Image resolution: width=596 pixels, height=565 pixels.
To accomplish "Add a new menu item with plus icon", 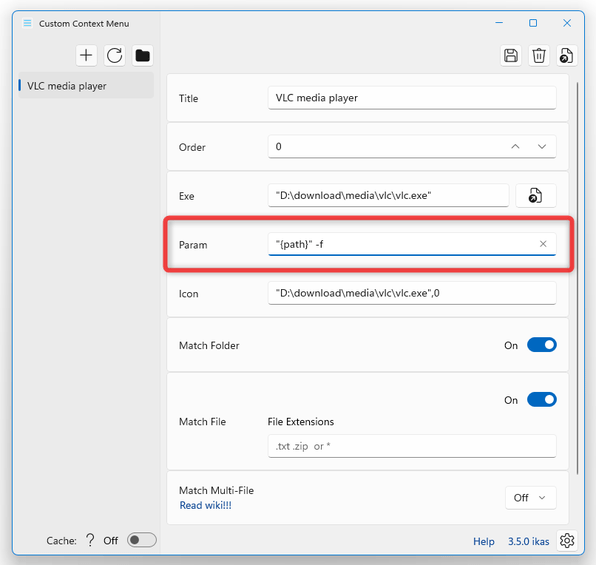I will [x=86, y=56].
